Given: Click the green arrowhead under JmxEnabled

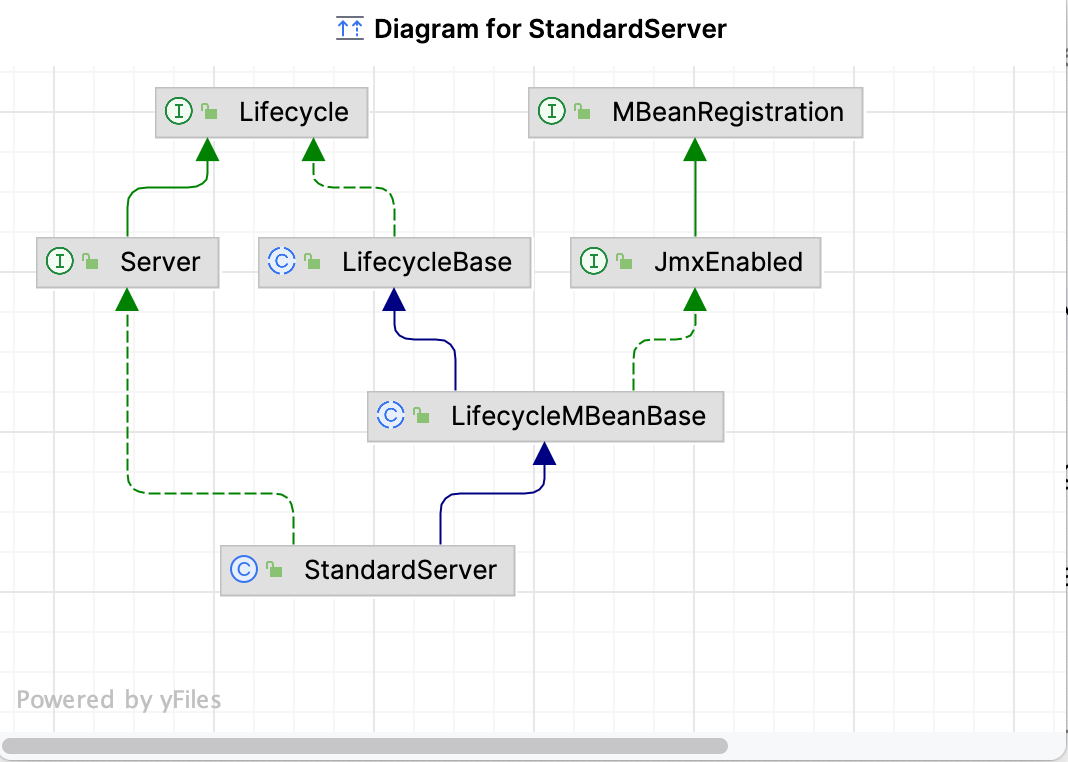Looking at the screenshot, I should [695, 300].
